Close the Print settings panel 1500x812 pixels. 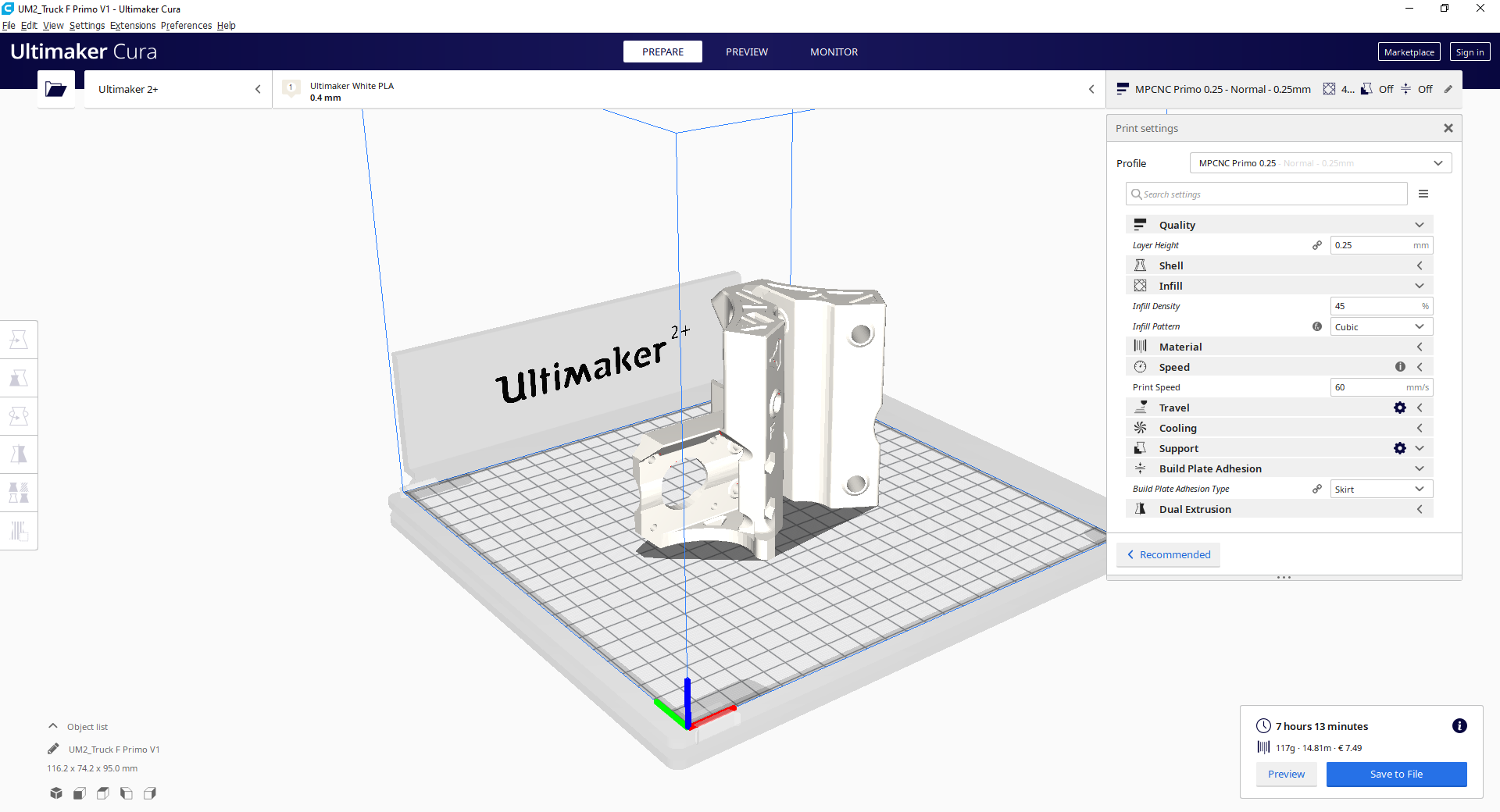pyautogui.click(x=1448, y=128)
